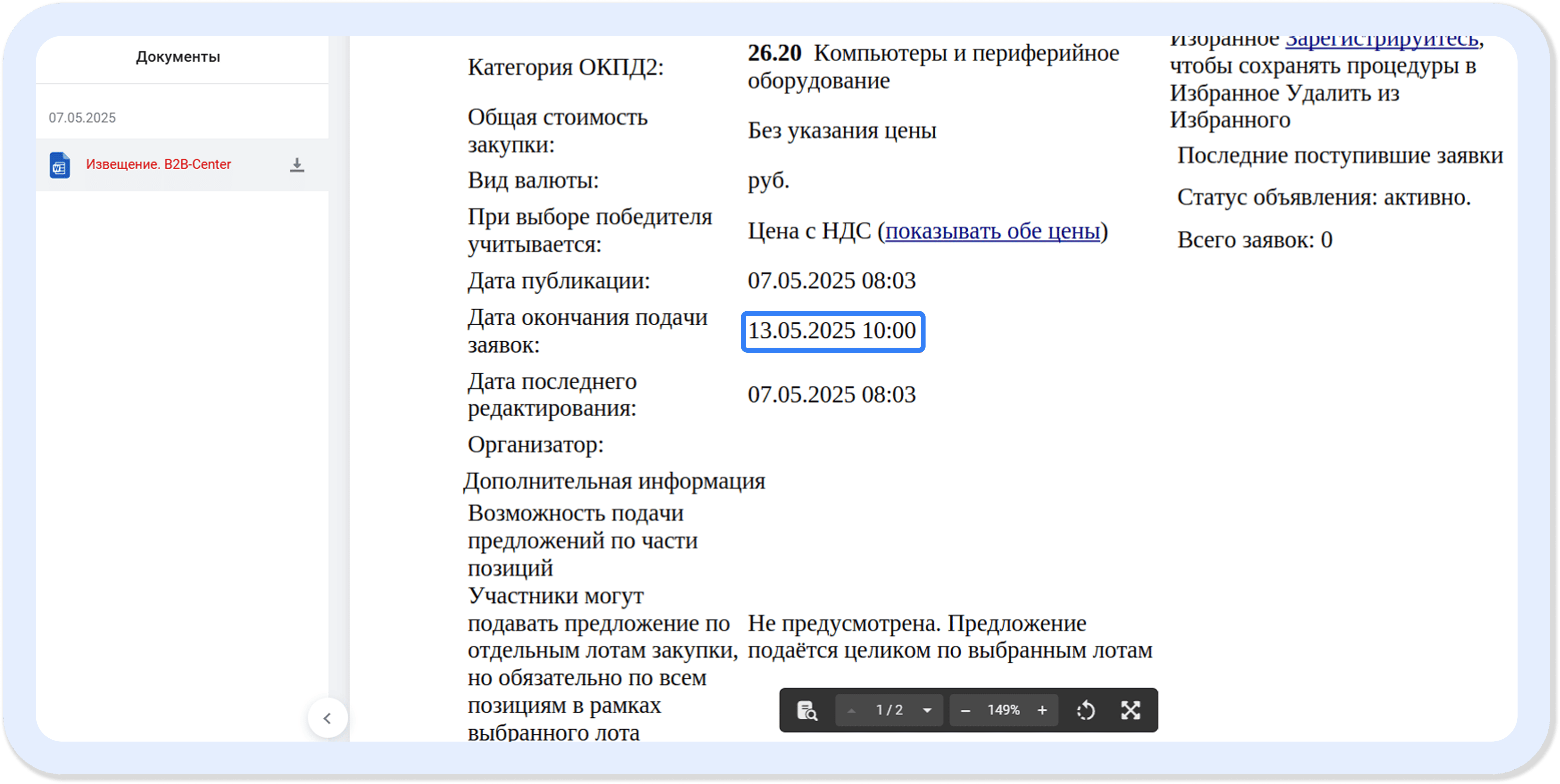This screenshot has width=1560, height=784.
Task: Click the Word document file icon
Action: pos(59,165)
